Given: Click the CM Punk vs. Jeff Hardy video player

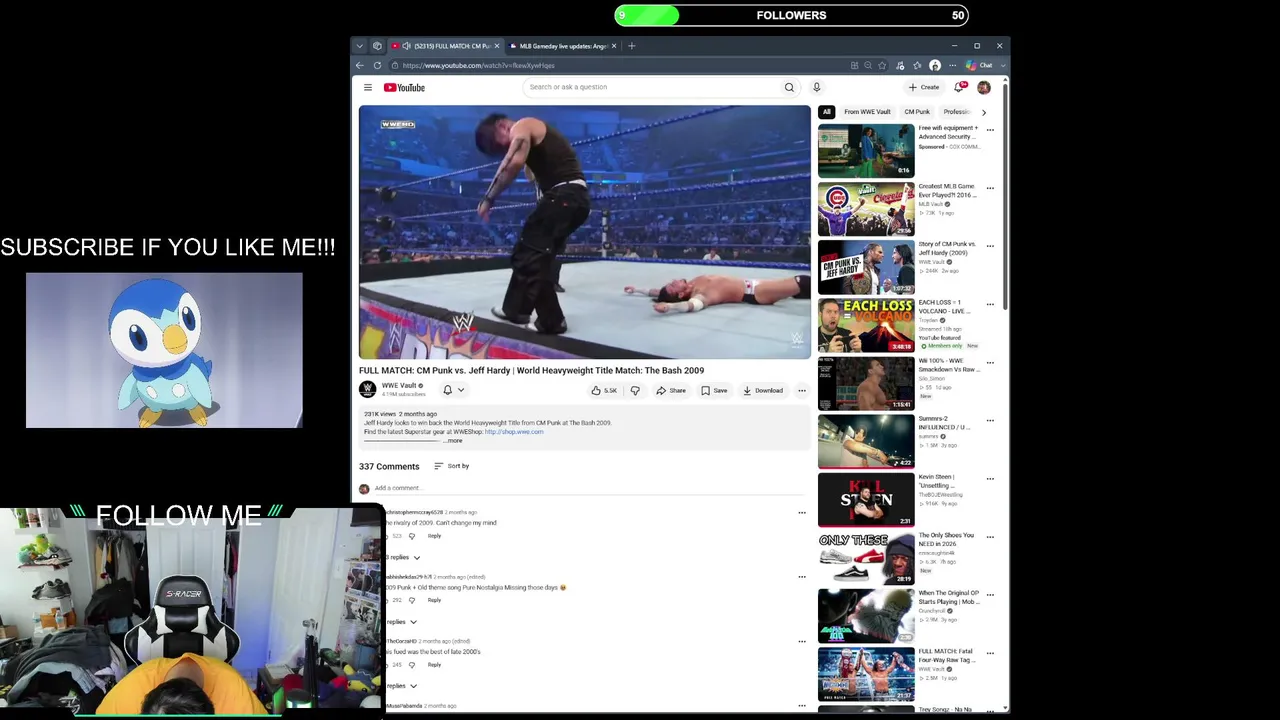Looking at the screenshot, I should pyautogui.click(x=585, y=232).
